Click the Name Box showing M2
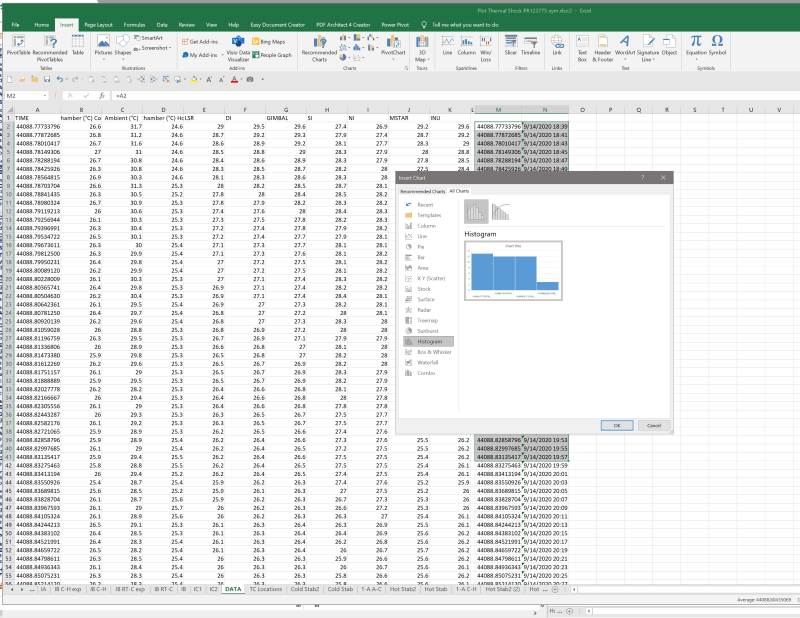 [x=26, y=95]
